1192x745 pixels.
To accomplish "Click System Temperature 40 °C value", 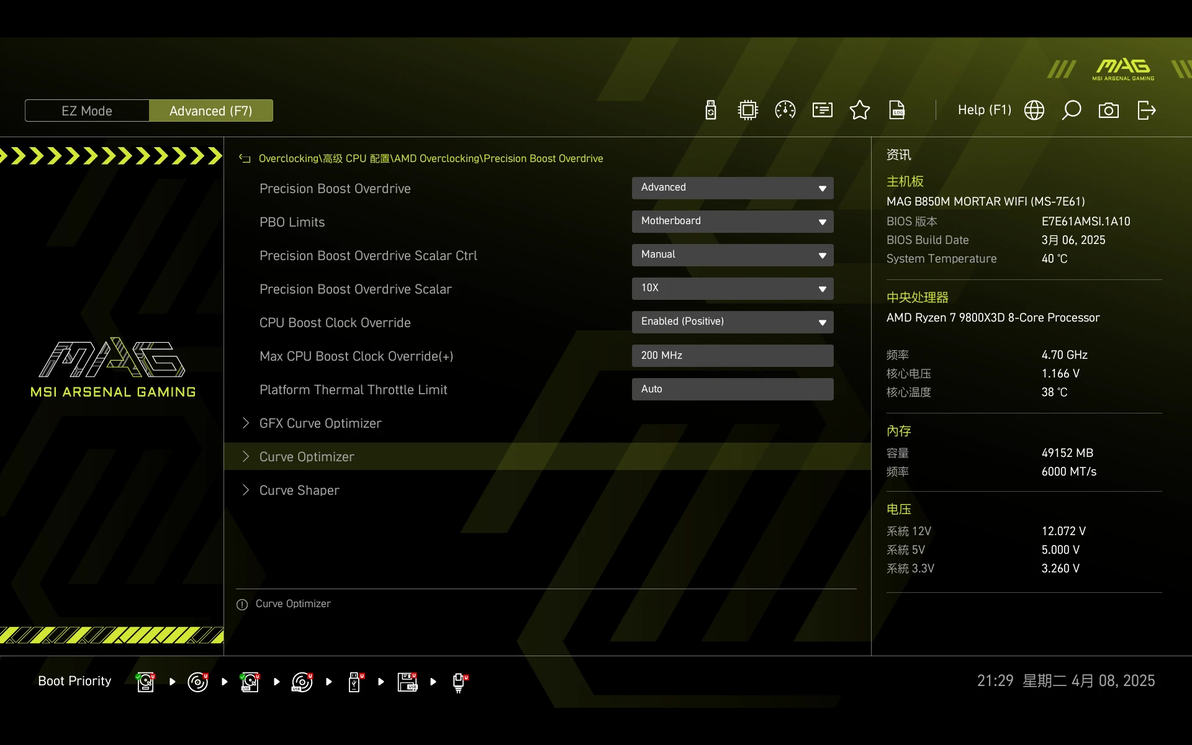I will pyautogui.click(x=1054, y=259).
